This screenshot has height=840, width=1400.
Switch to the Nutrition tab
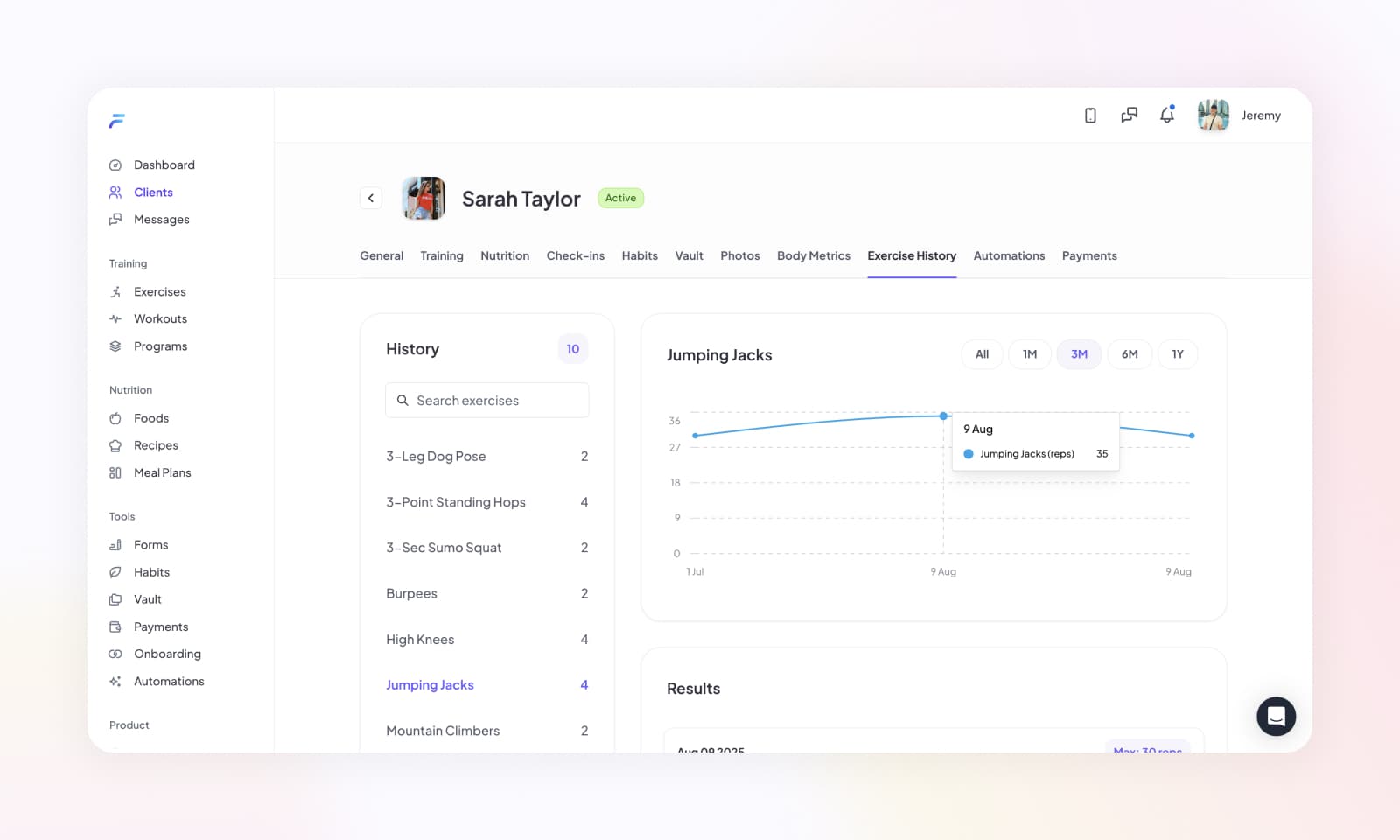tap(505, 256)
